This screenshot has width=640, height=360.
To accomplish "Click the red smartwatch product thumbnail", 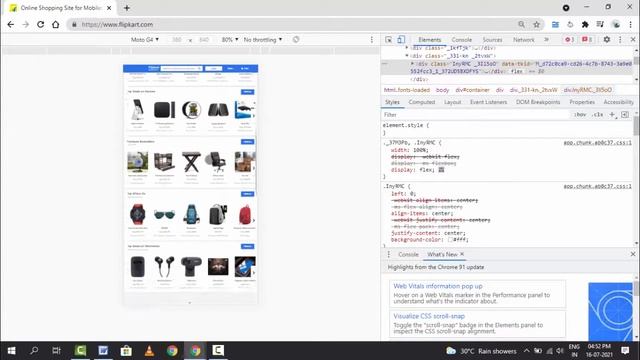I will click(137, 214).
